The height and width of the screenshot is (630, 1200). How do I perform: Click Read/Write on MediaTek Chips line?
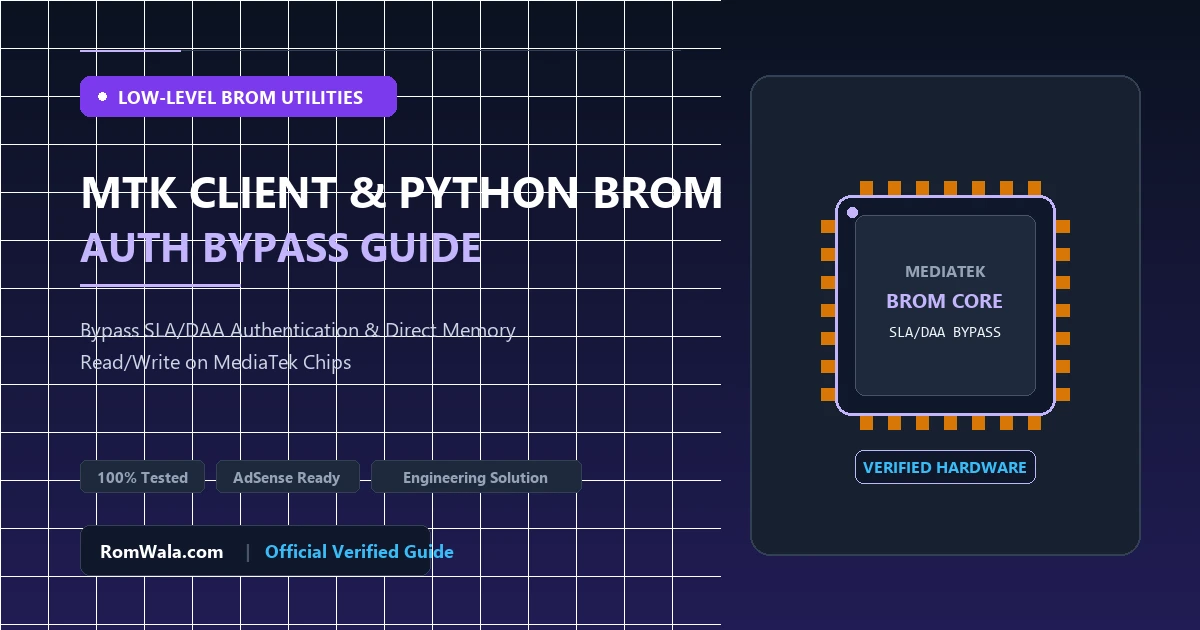pos(216,362)
